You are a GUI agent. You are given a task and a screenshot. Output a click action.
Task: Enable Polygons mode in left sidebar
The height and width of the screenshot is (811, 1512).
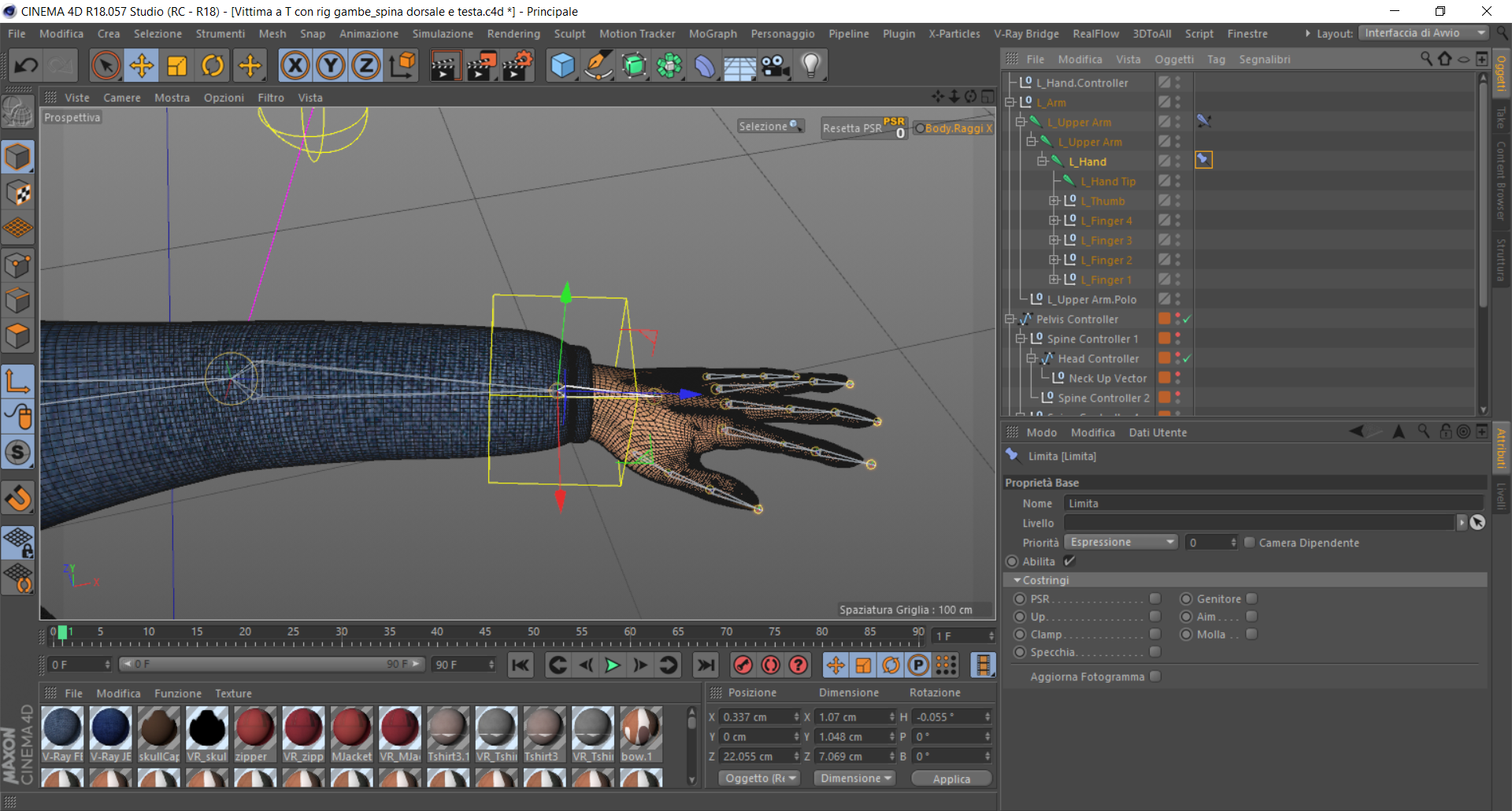18,336
